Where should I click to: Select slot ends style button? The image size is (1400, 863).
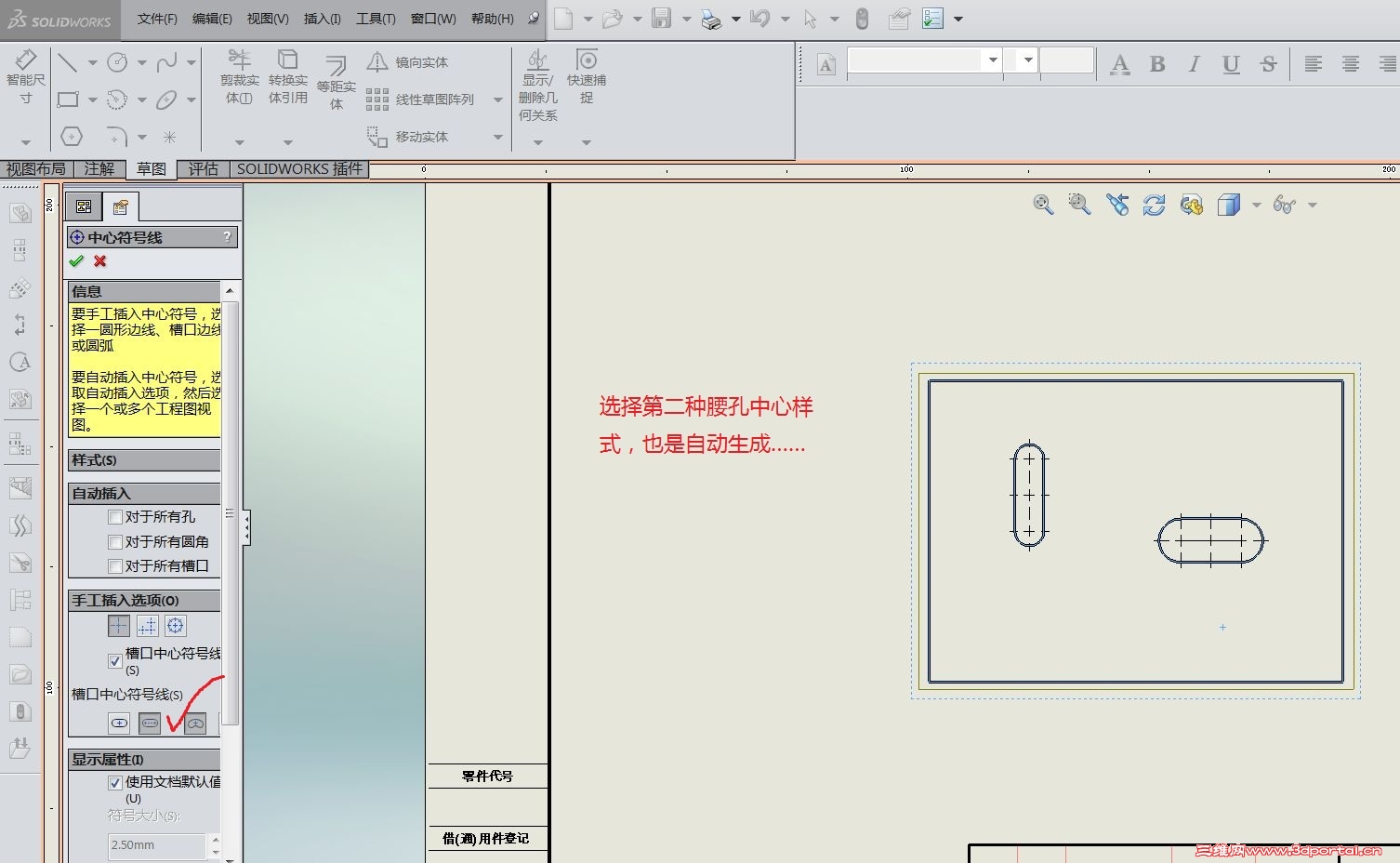coord(150,723)
